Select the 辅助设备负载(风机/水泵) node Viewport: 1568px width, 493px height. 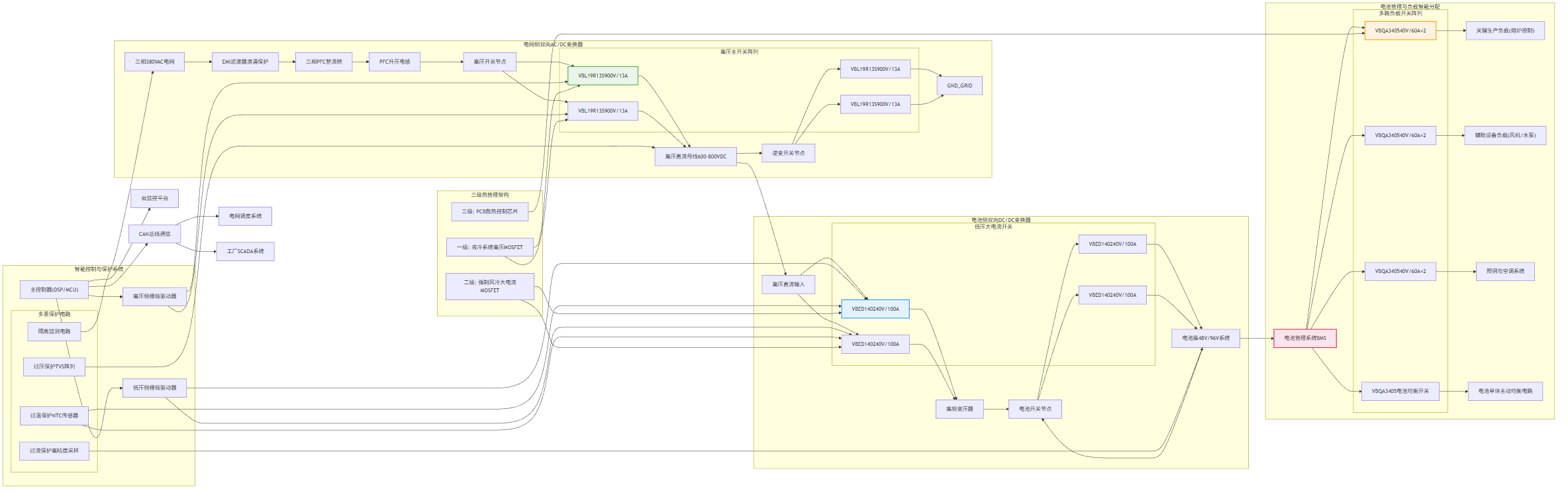pos(1505,135)
